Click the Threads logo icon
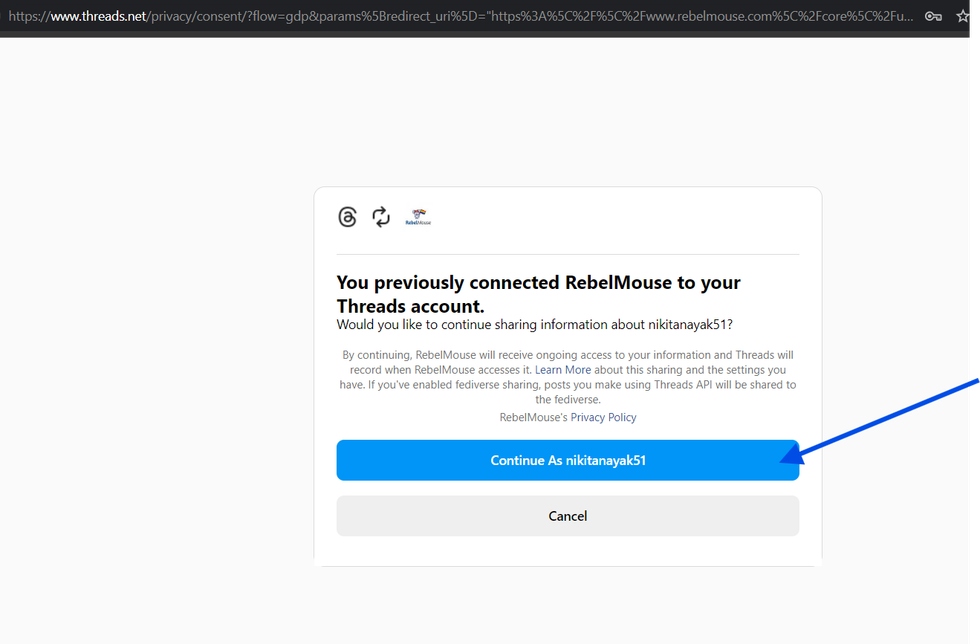980x644 pixels. coord(347,217)
